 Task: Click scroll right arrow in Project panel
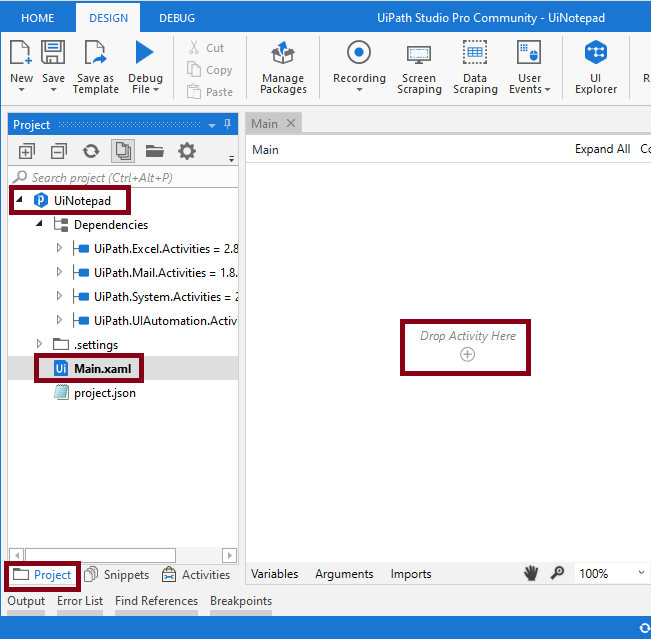(x=230, y=555)
